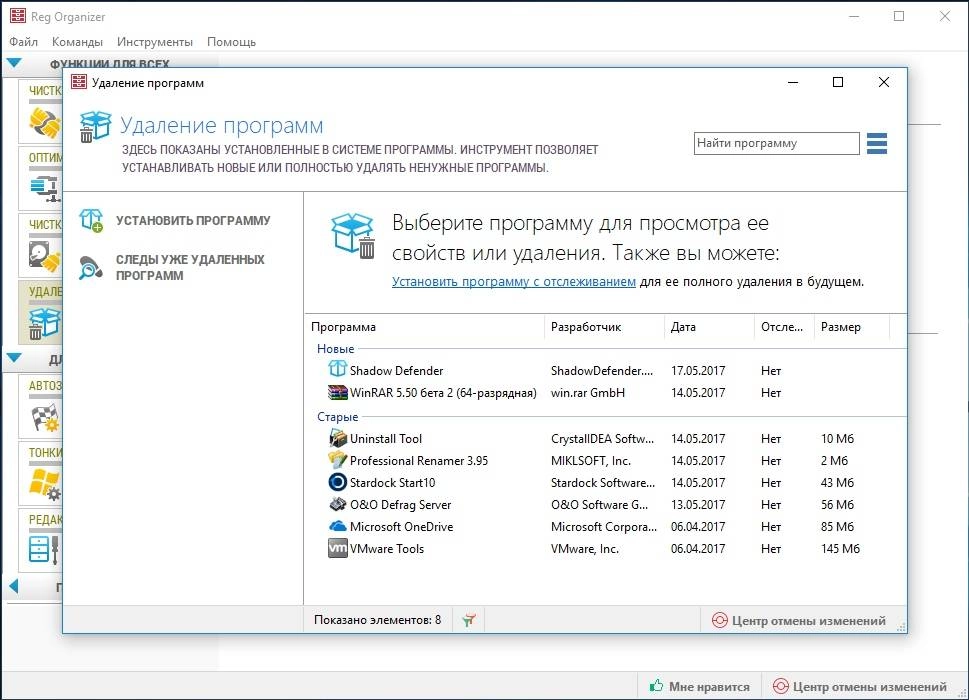Open "Центр отмены изменений" in the dialog
Screen dimensions: 969x700
pos(808,620)
